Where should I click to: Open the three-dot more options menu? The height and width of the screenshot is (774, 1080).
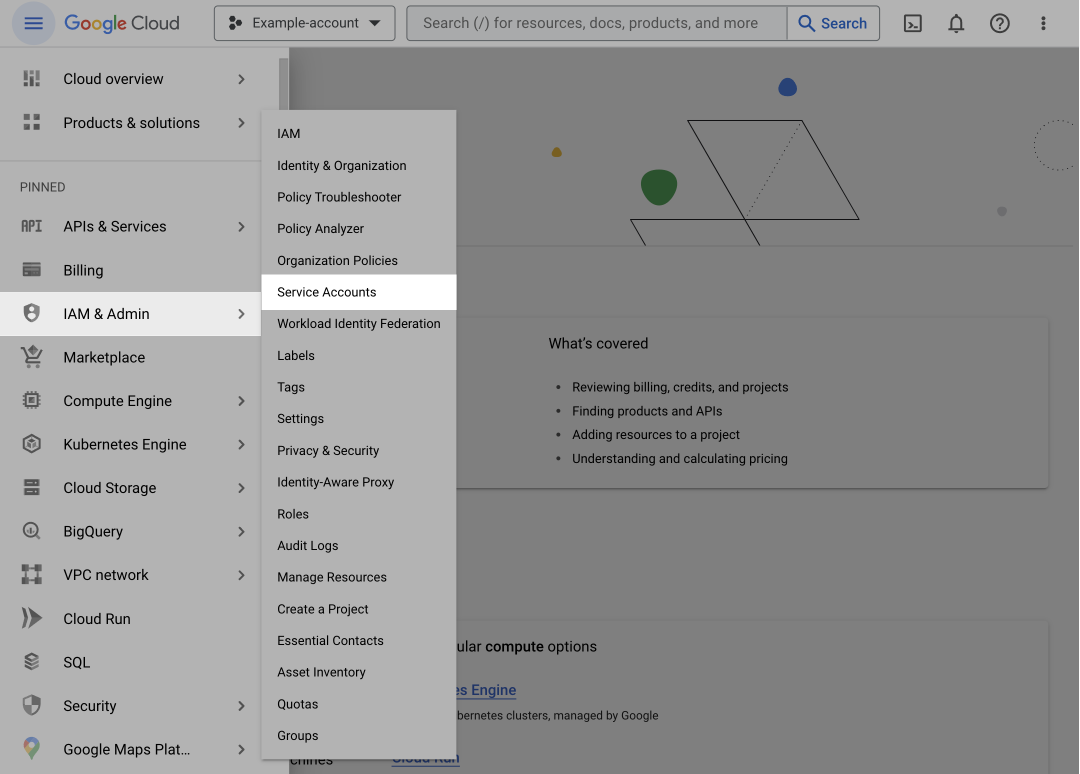point(1043,23)
